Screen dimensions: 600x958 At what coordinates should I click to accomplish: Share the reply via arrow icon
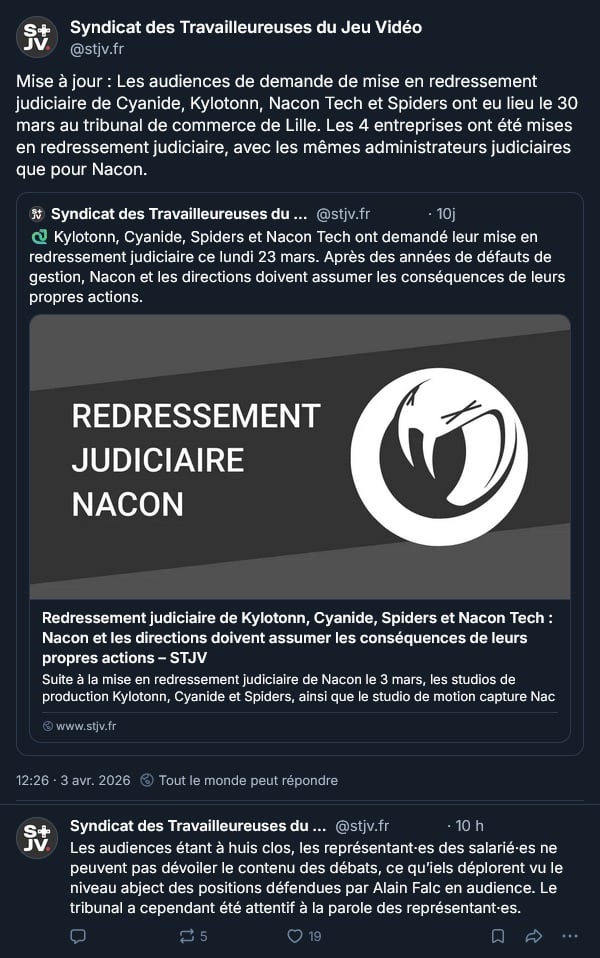click(533, 936)
